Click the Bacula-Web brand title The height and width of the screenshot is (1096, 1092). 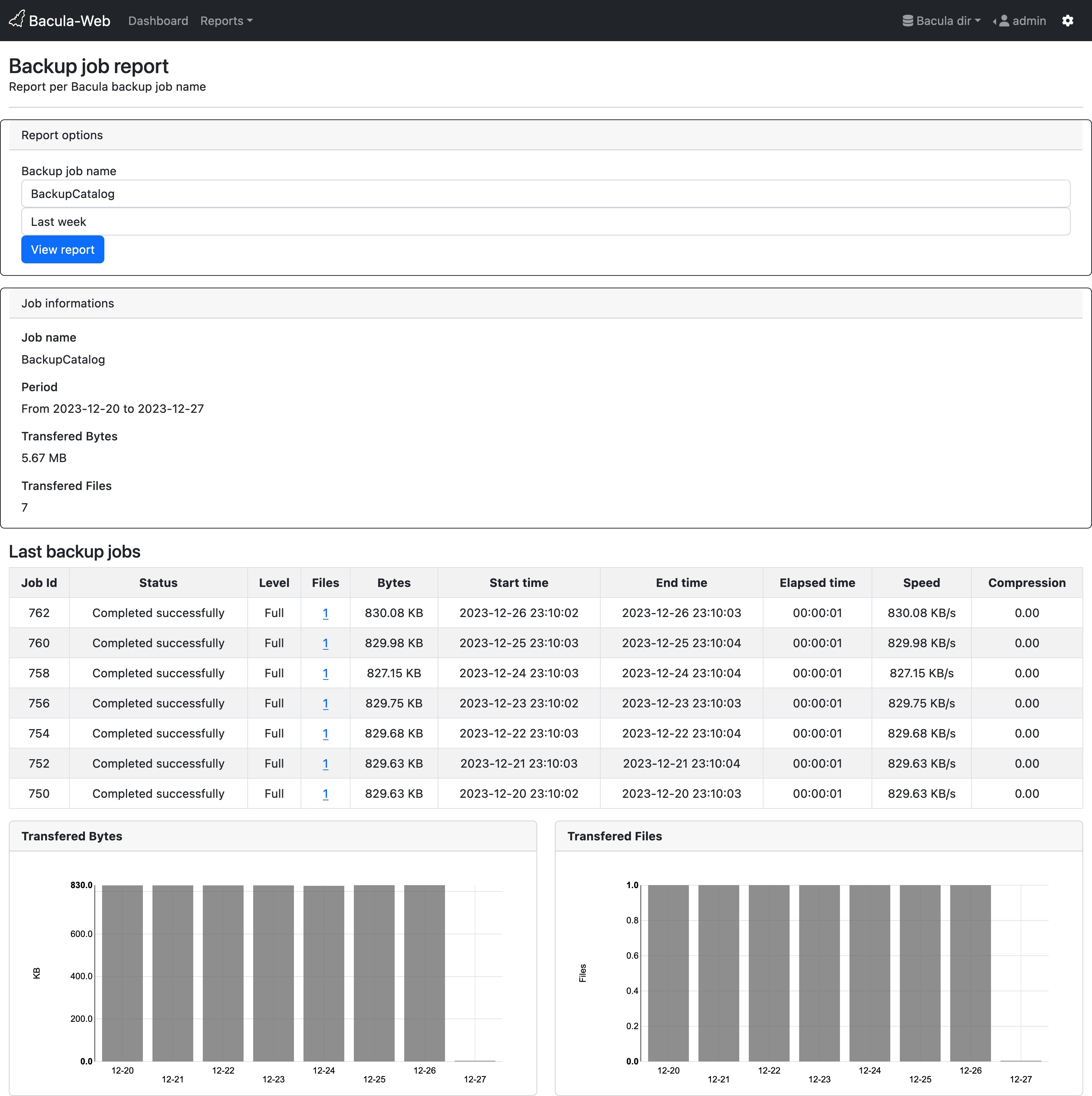pyautogui.click(x=69, y=21)
